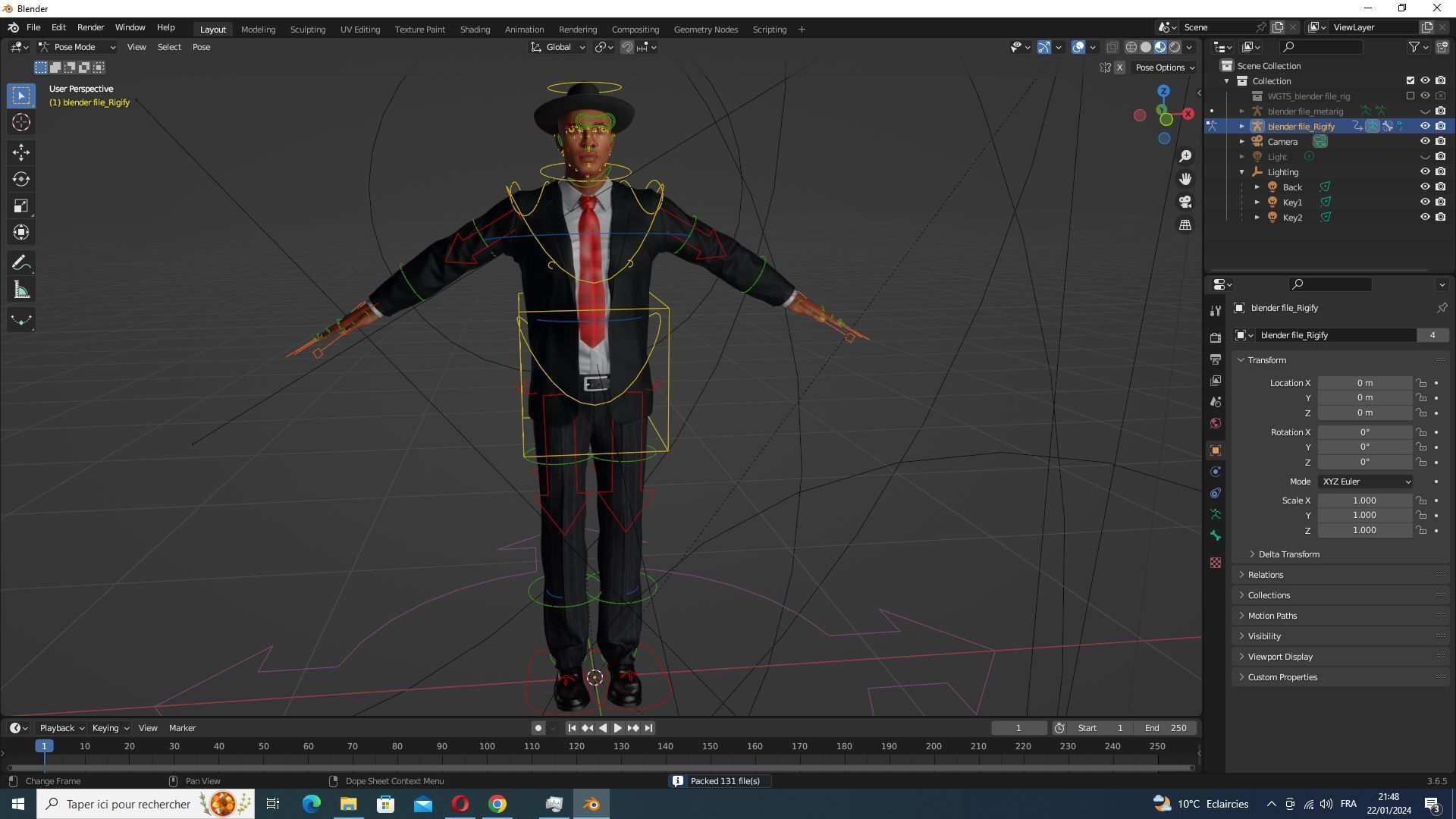Switch to the Sculpting workspace tab
Image resolution: width=1456 pixels, height=819 pixels.
click(x=308, y=30)
